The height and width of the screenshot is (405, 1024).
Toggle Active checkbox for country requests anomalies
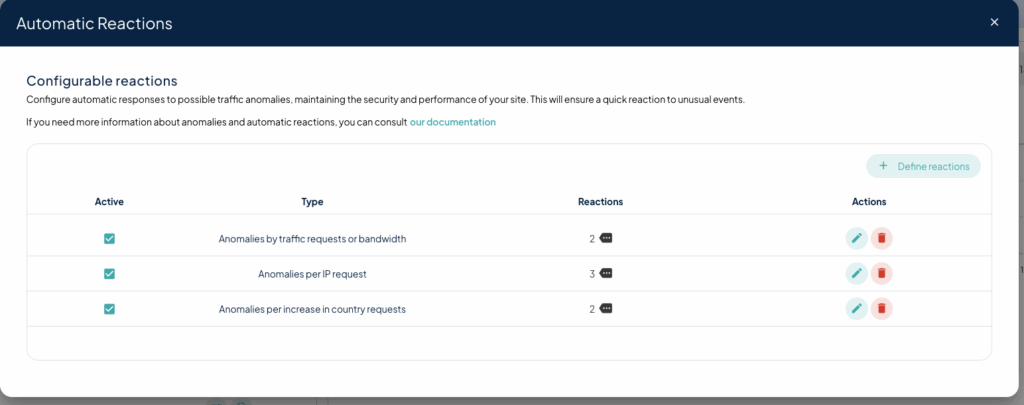click(x=109, y=309)
